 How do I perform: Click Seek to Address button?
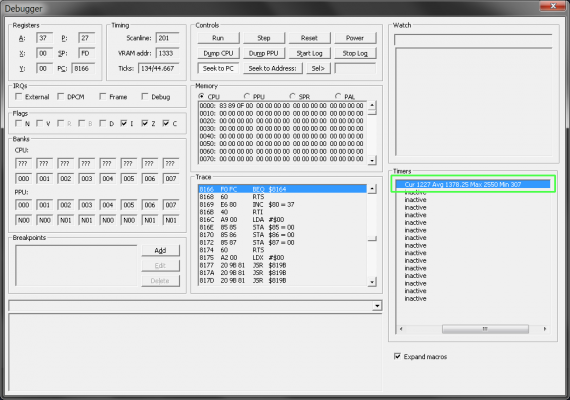(273, 68)
